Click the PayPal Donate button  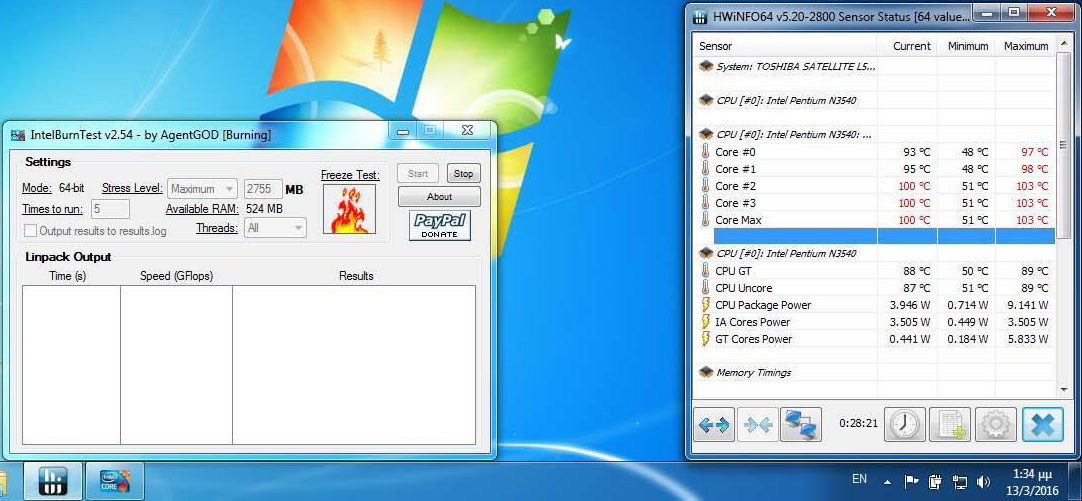coord(440,226)
